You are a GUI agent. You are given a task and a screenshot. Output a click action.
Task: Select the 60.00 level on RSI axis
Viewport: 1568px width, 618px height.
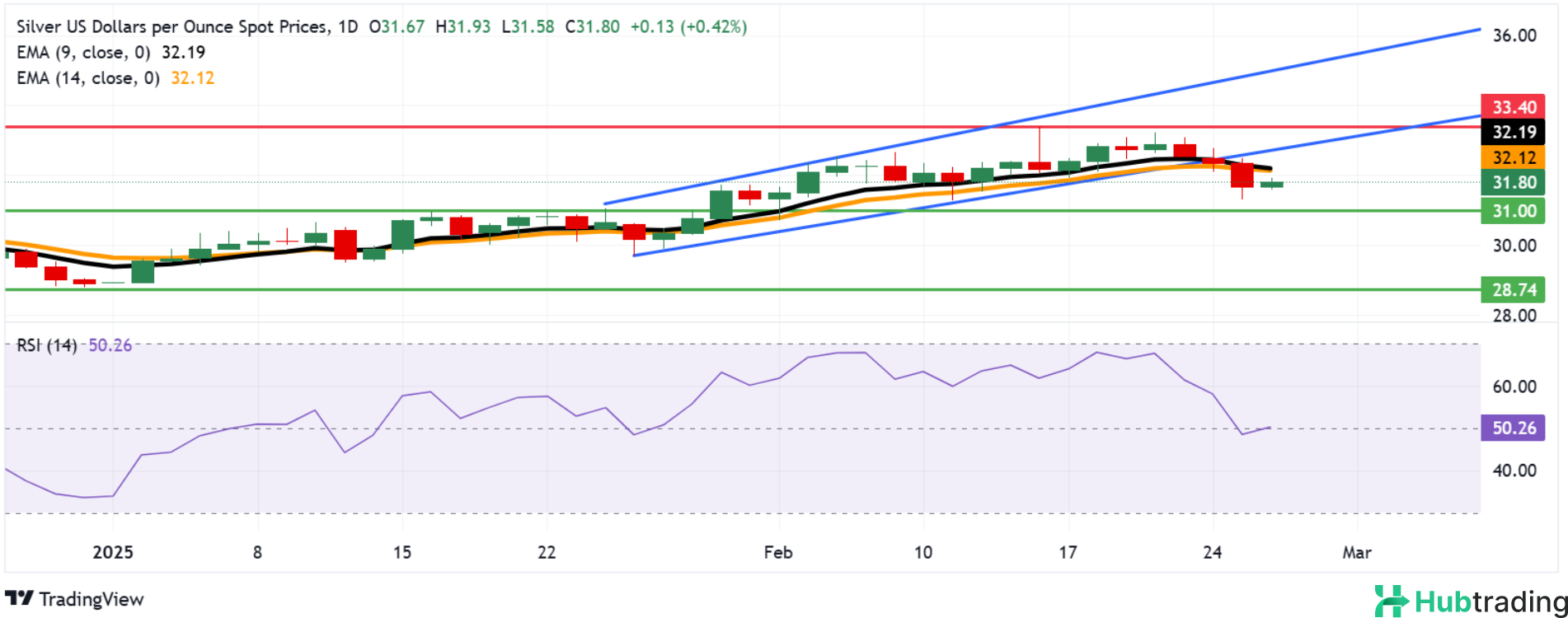tap(1514, 386)
